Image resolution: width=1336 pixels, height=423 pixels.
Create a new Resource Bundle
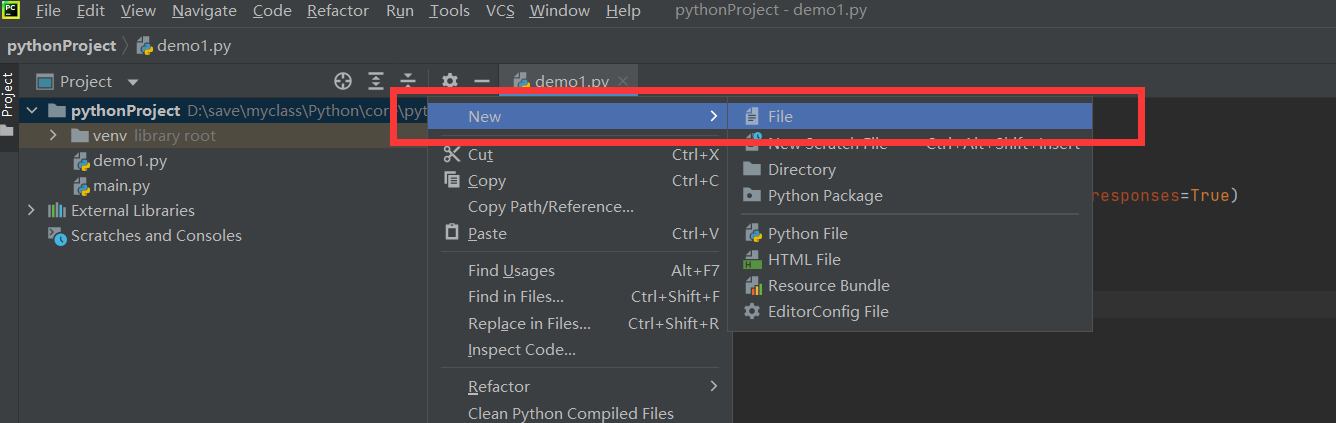coord(911,286)
